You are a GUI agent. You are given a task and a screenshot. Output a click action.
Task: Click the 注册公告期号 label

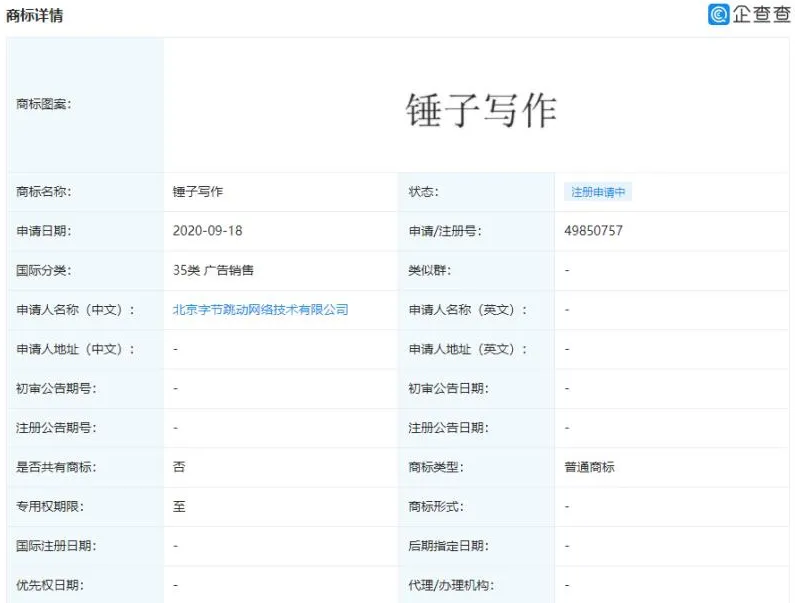click(56, 428)
